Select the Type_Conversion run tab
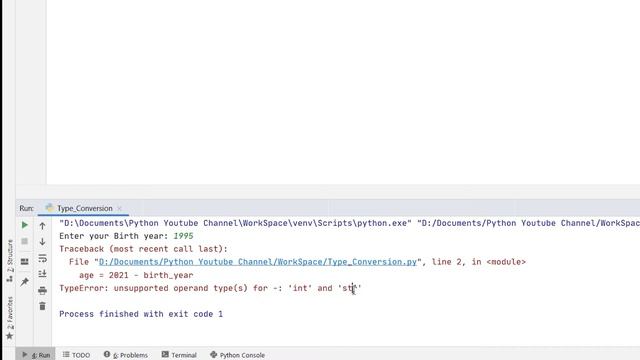Image resolution: width=640 pixels, height=360 pixels. point(83,208)
